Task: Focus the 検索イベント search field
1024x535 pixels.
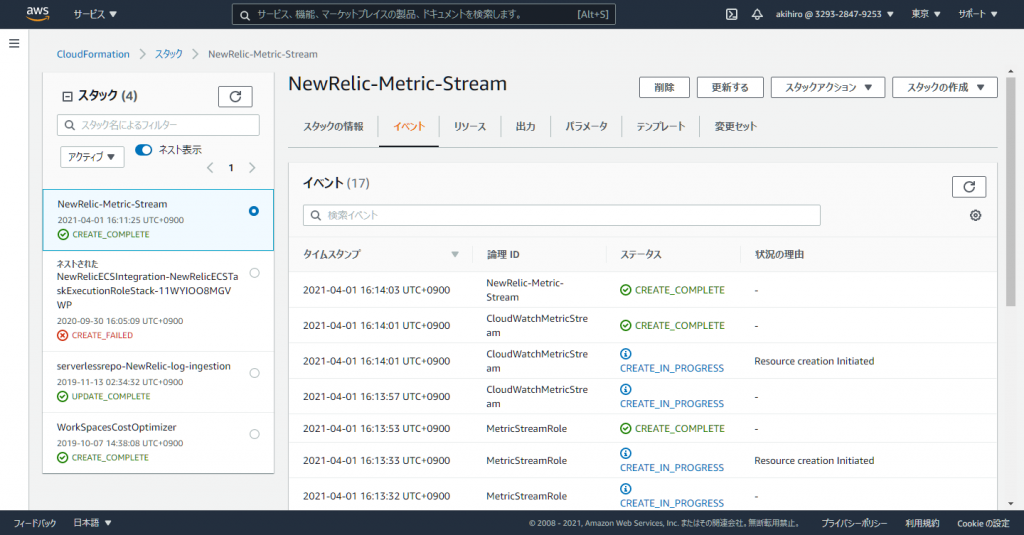Action: point(562,216)
